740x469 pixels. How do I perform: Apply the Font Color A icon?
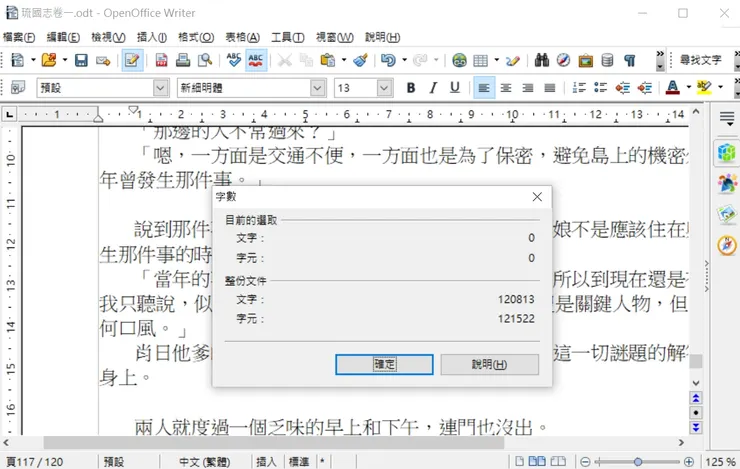673,88
